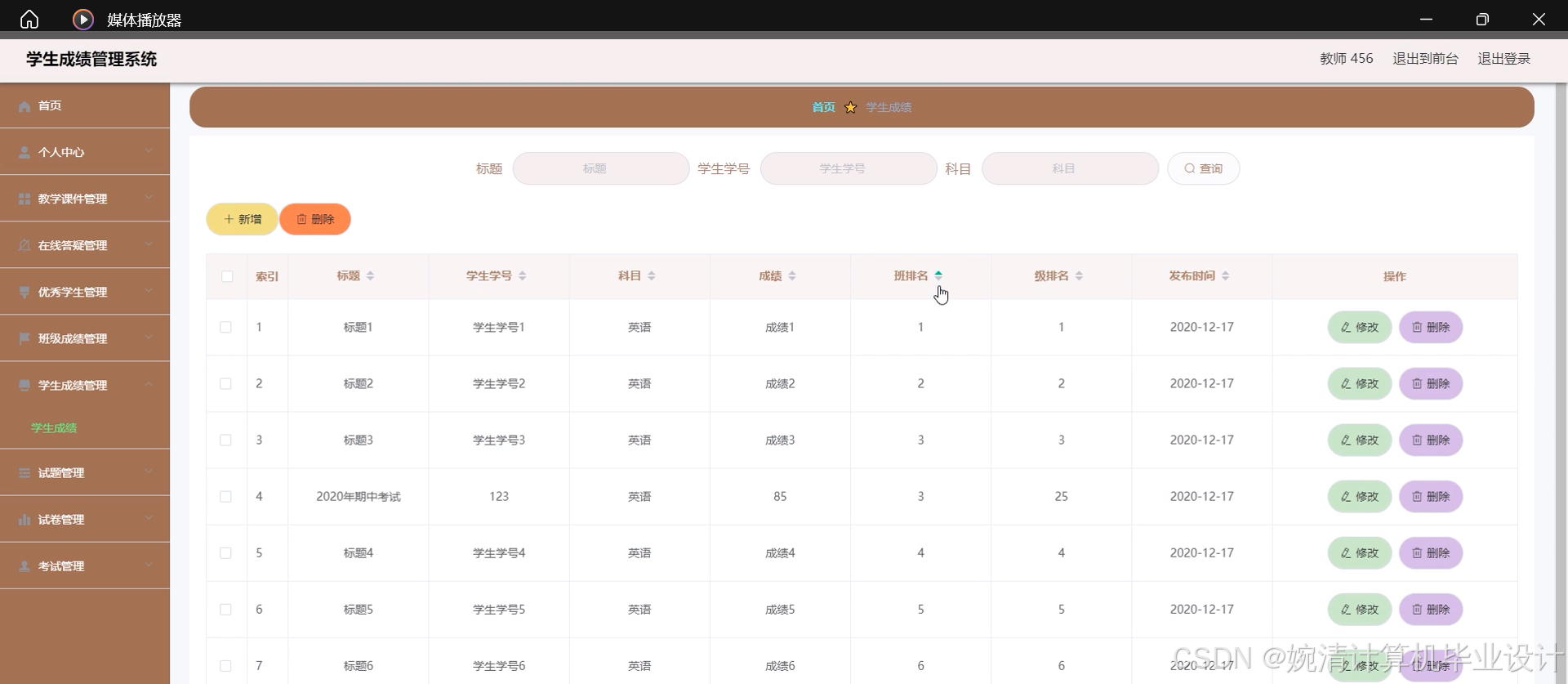
Task: Click the media player home icon
Action: pos(29,19)
